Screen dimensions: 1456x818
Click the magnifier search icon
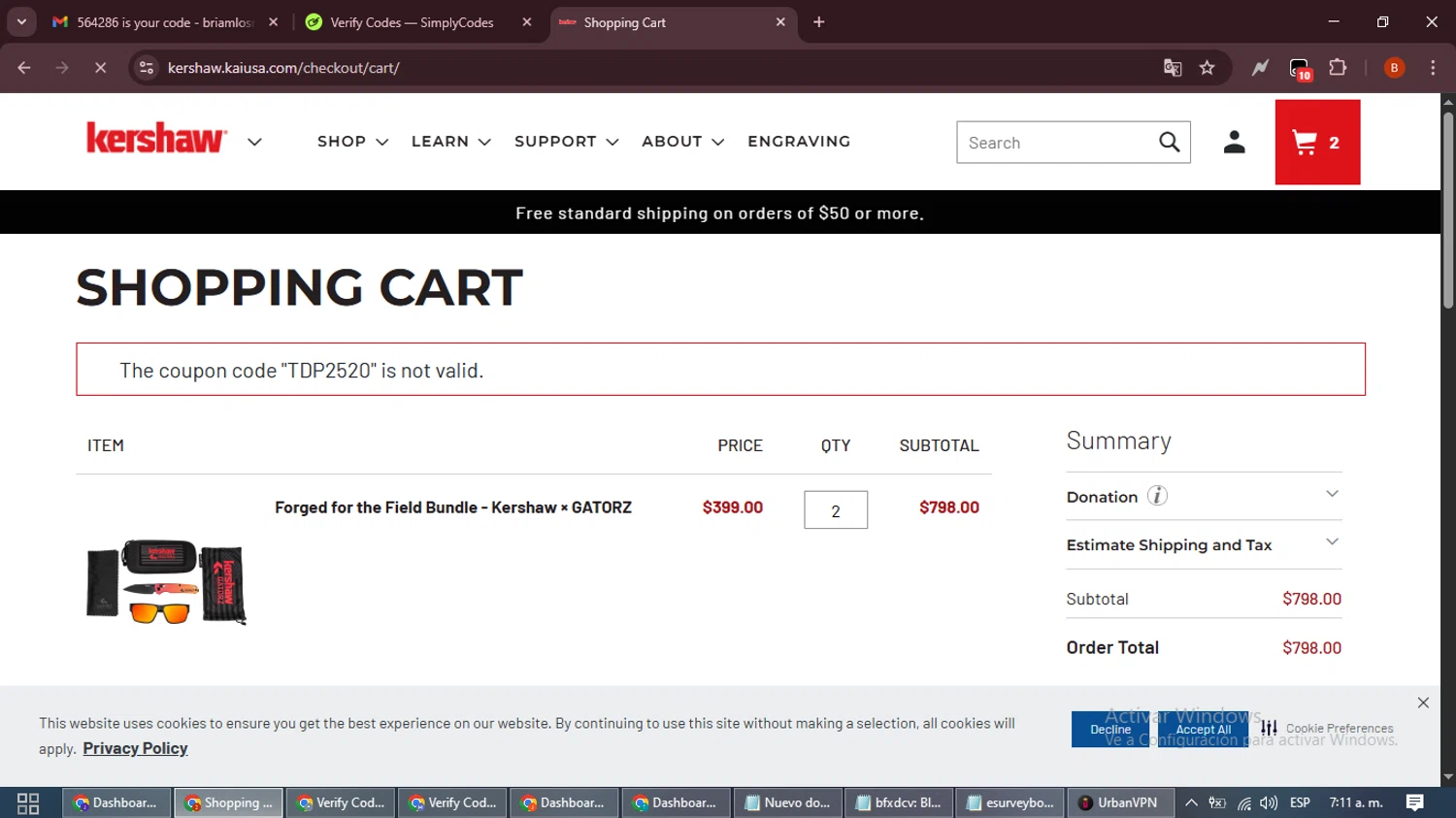point(1170,143)
